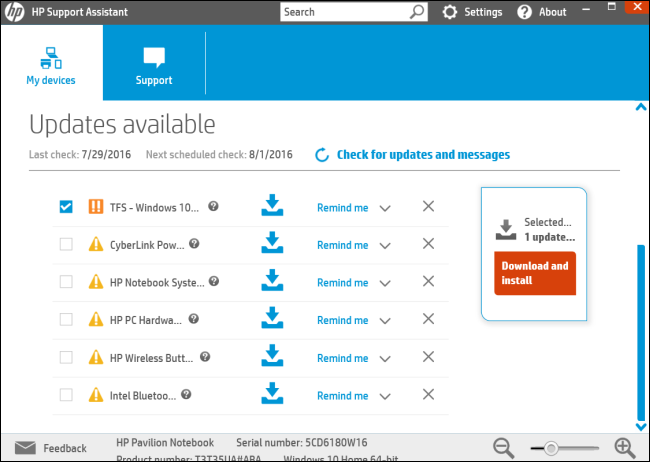Check the HP PC Hardwa... checkbox
This screenshot has height=462, width=650.
coord(66,319)
